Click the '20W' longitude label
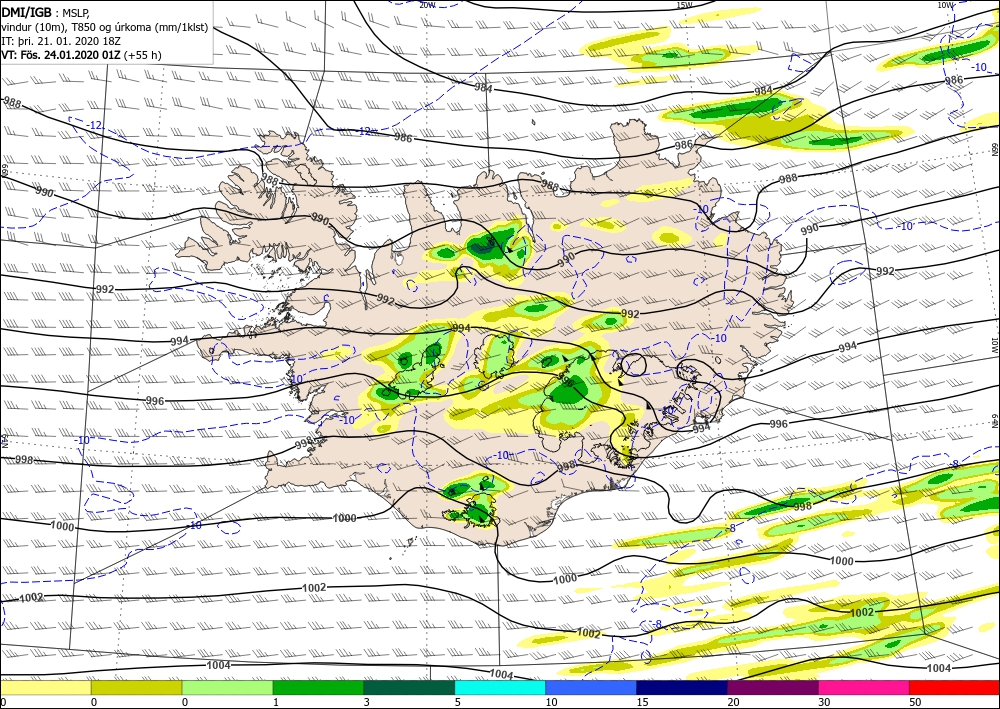Viewport: 1000px width, 709px height. coord(427,5)
